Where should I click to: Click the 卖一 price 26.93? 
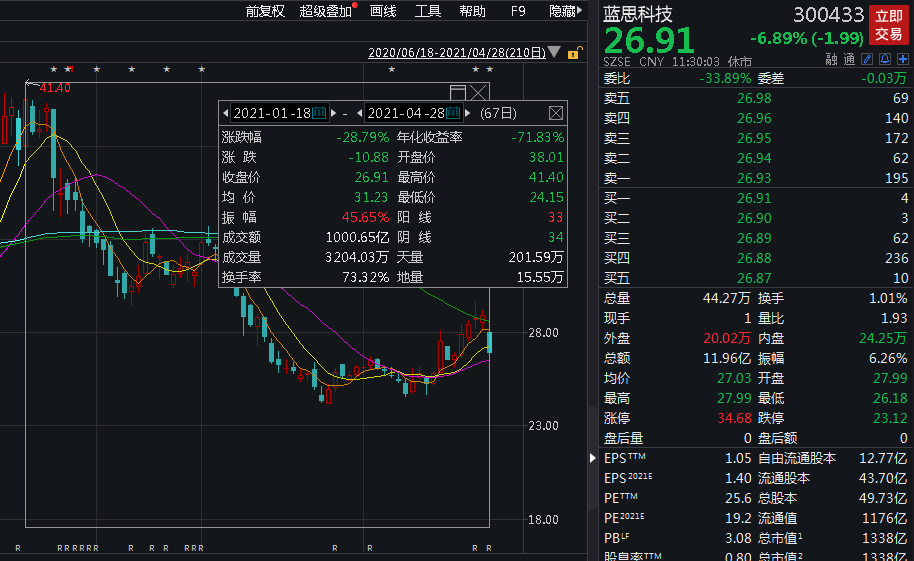(x=754, y=178)
